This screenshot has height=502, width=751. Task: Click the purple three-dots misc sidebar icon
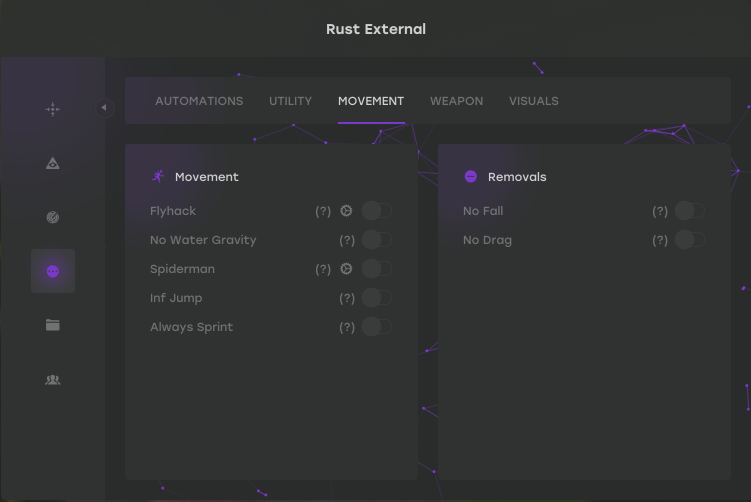(x=53, y=271)
